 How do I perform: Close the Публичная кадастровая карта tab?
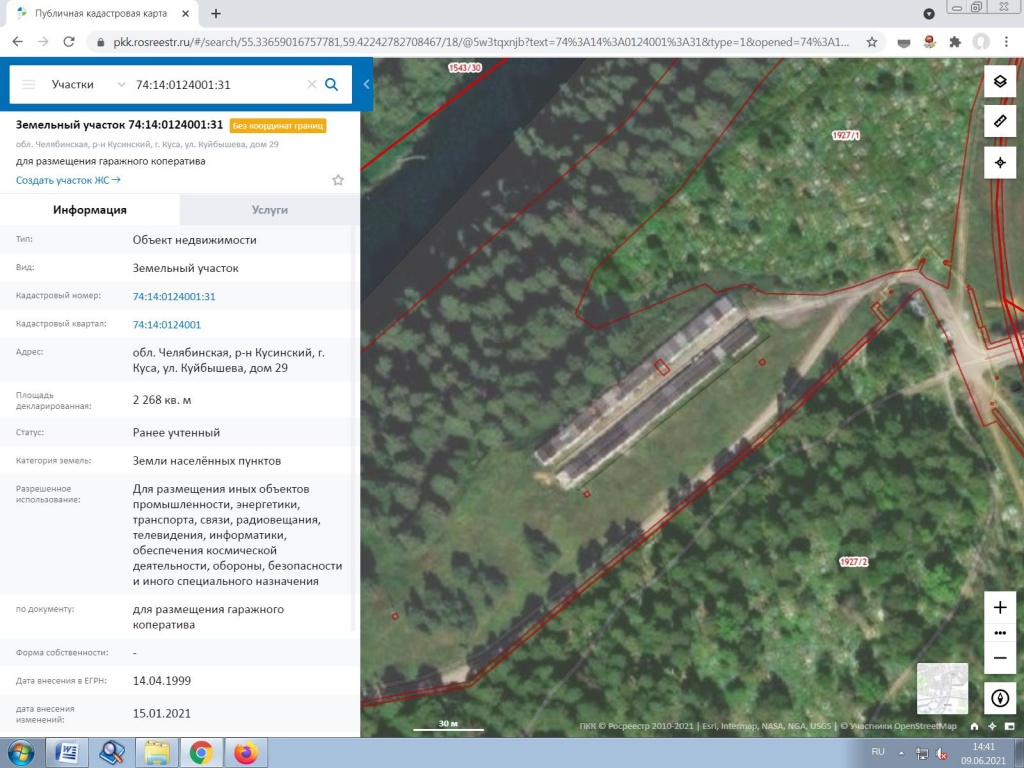(185, 13)
